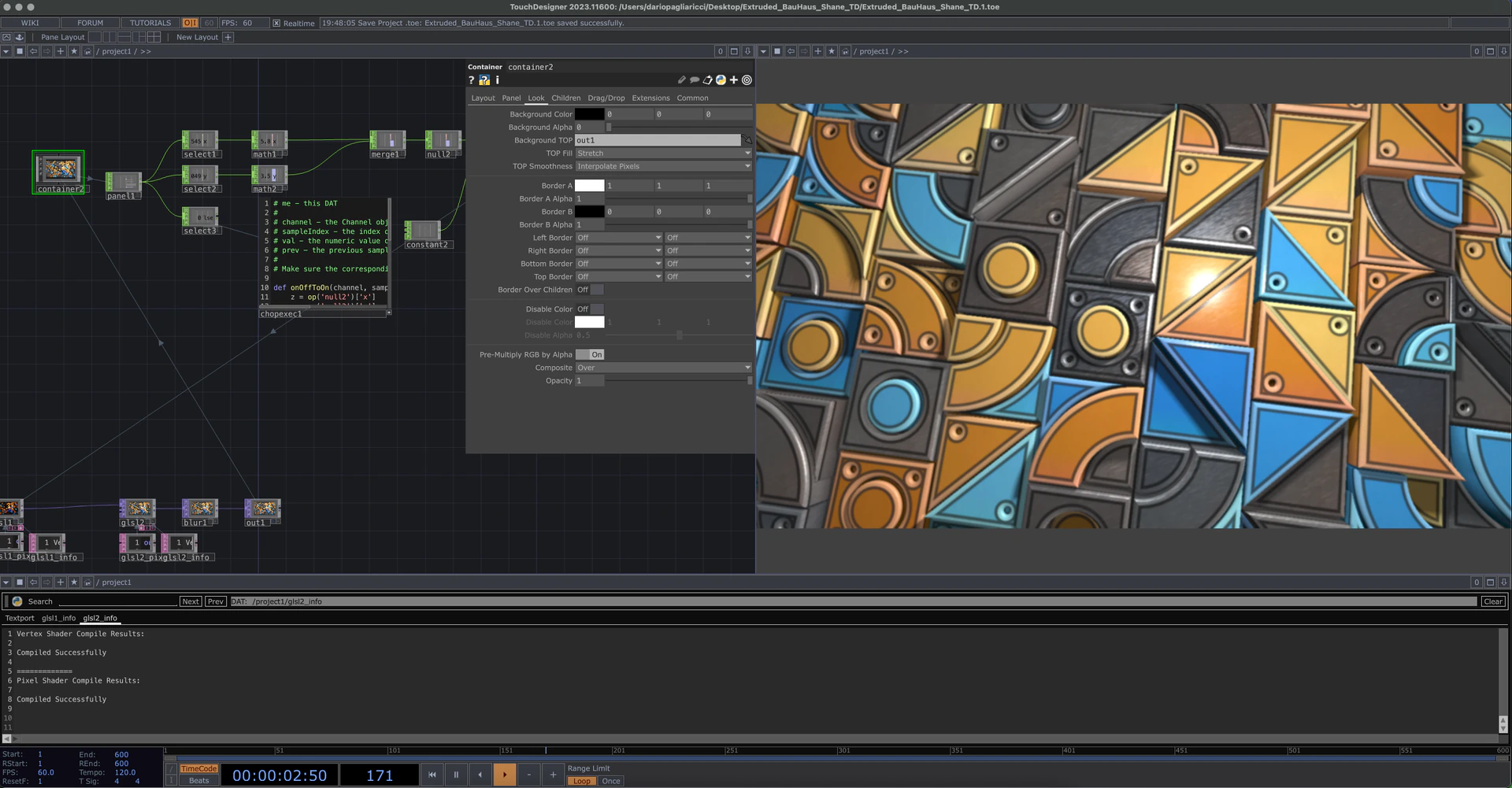The width and height of the screenshot is (1512, 788).
Task: Maximize the left network pane
Action: pyautogui.click(x=734, y=51)
